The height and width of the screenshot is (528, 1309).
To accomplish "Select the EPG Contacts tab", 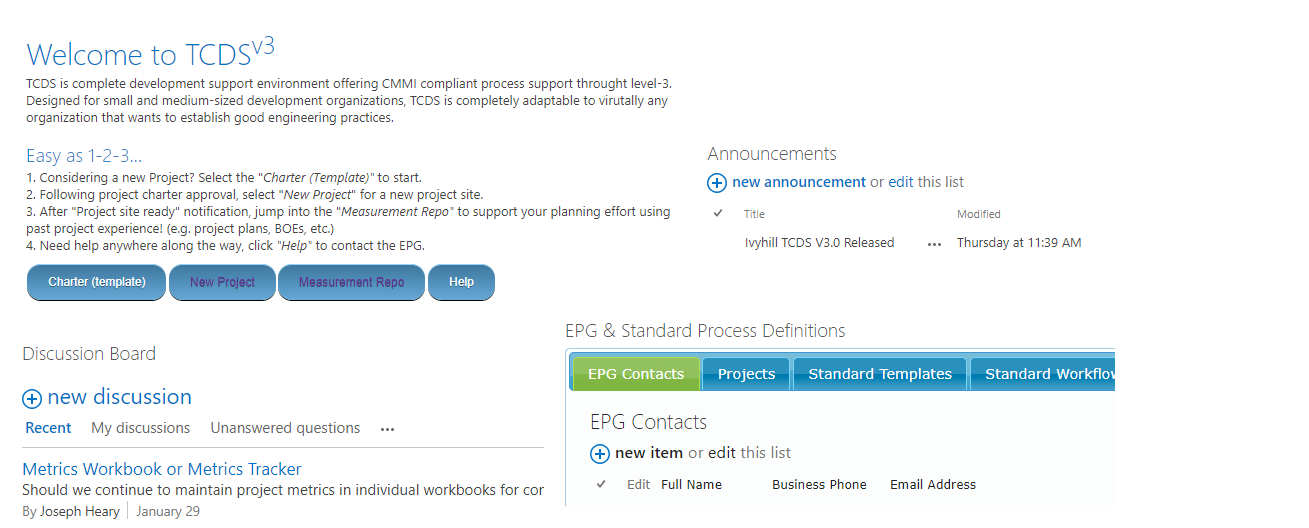I will [x=636, y=374].
